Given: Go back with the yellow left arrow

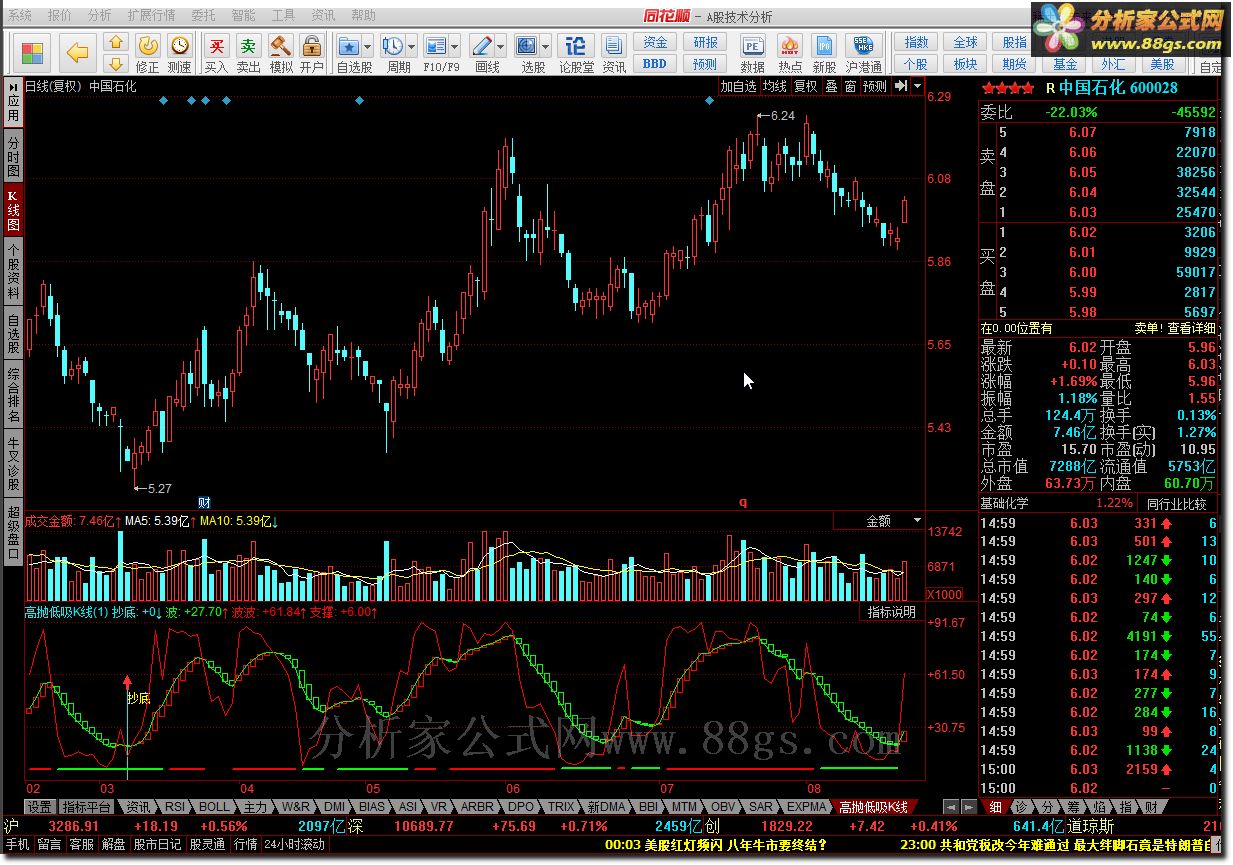Looking at the screenshot, I should 78,52.
